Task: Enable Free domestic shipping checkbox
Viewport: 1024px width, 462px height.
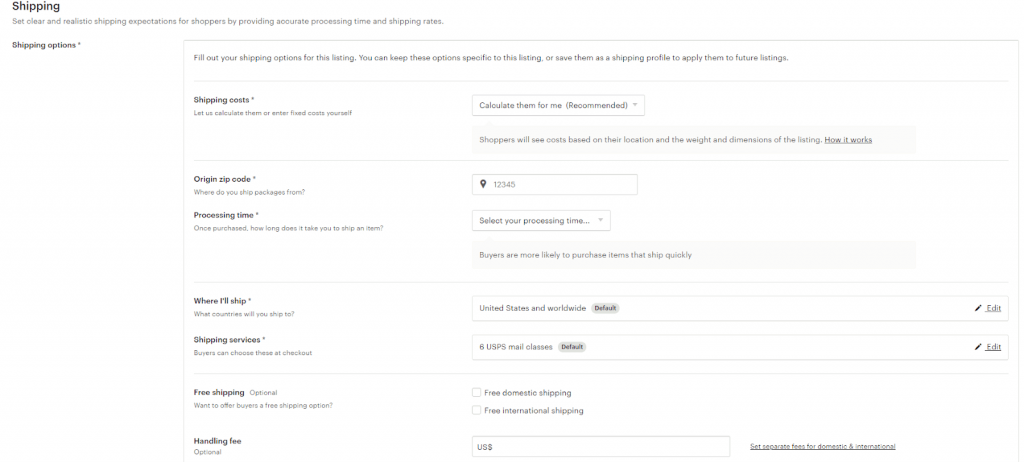Action: pos(476,393)
